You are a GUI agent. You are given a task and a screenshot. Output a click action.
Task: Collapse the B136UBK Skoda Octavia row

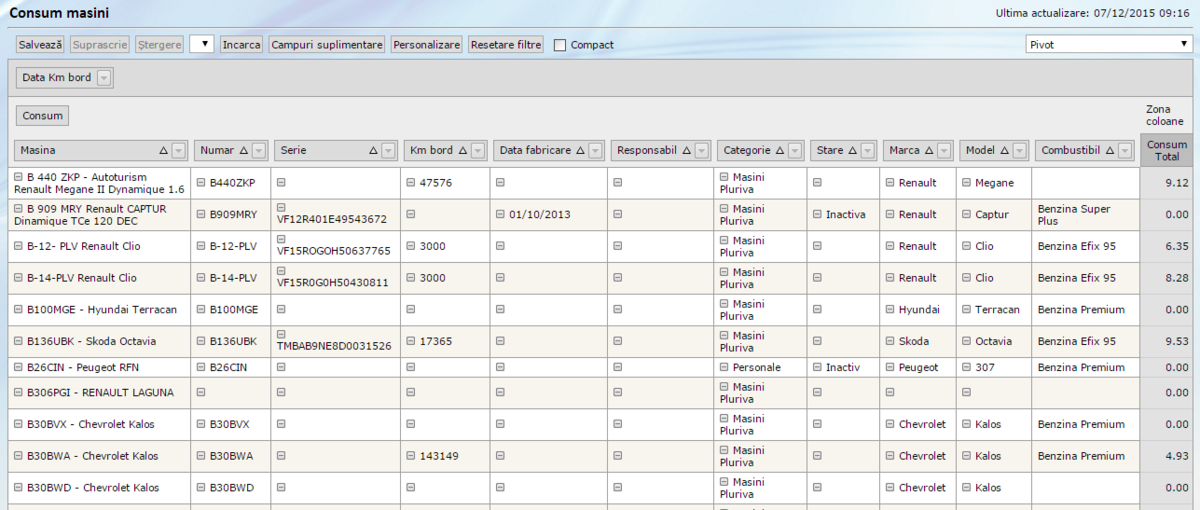tap(18, 342)
